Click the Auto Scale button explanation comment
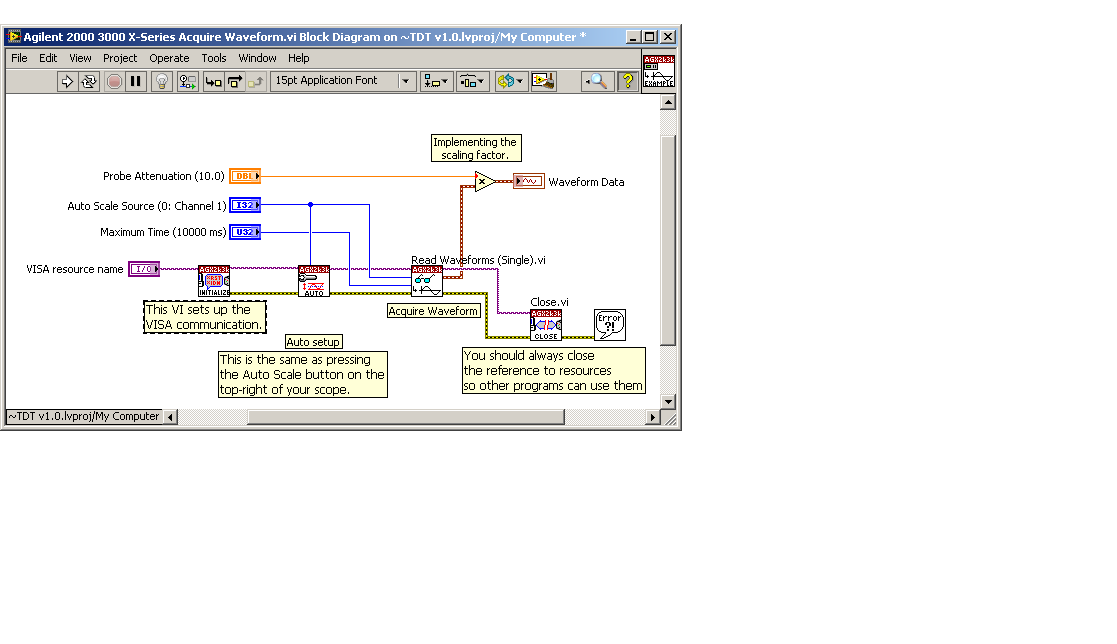The width and height of the screenshot is (1117, 644). pyautogui.click(x=303, y=374)
